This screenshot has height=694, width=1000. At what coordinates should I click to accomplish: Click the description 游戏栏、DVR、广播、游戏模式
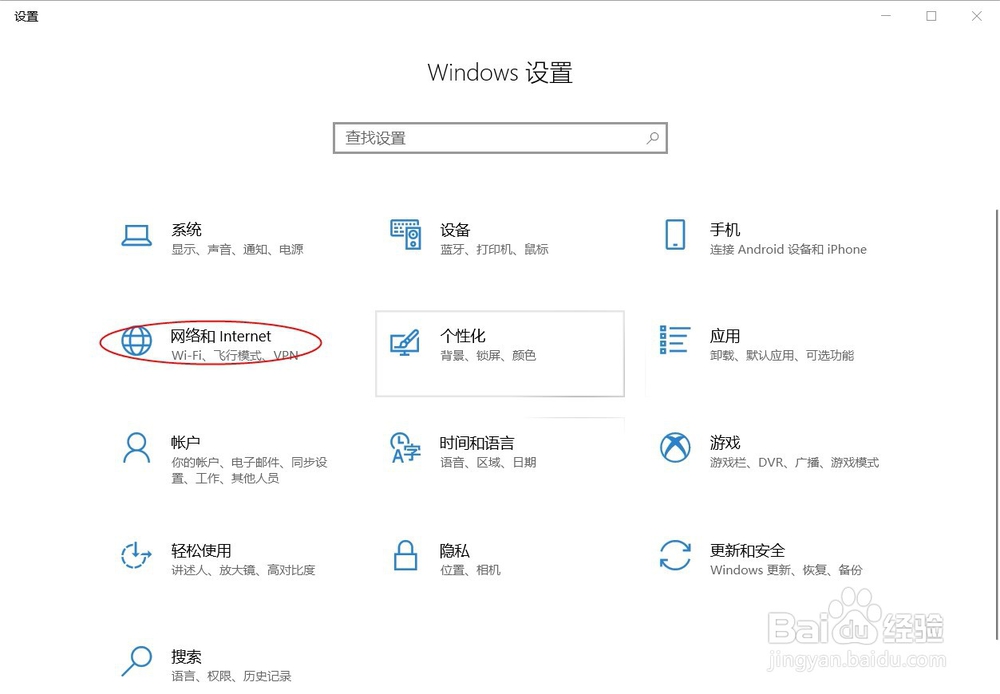tap(795, 462)
